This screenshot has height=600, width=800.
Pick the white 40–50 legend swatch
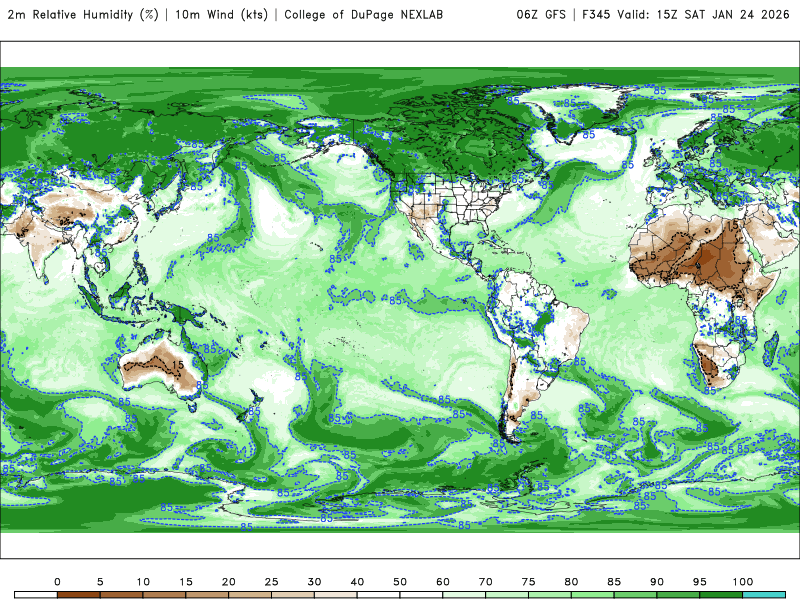(379, 595)
